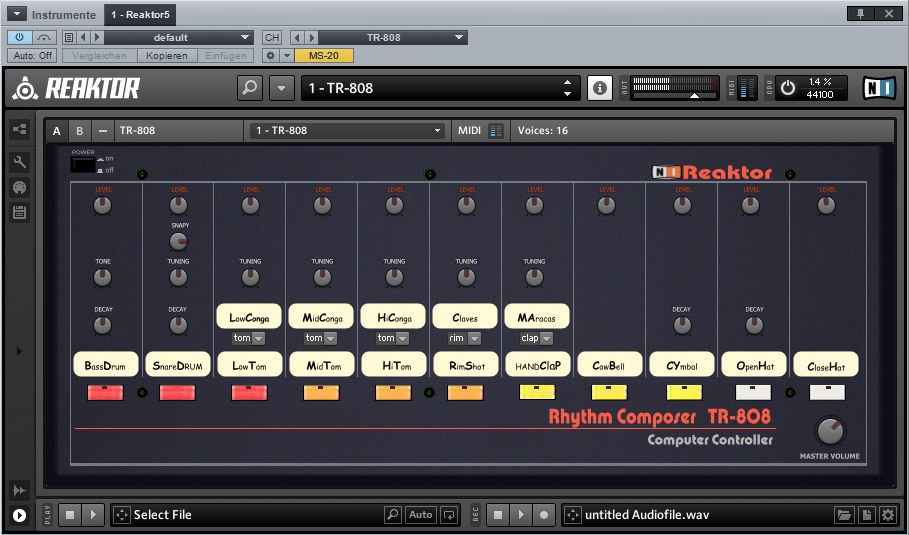Toggle the plugin power bypass button
Screen dimensions: 909x535
(x=19, y=38)
